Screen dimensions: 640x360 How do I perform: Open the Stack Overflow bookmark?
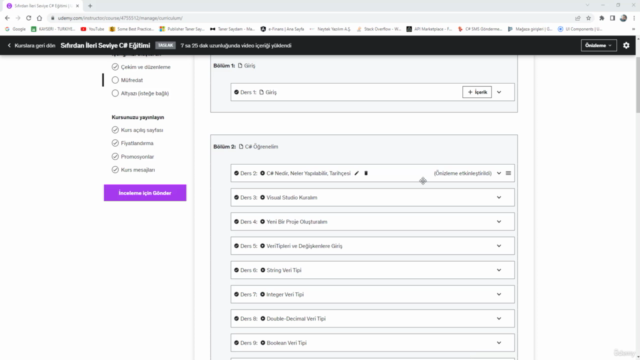(379, 29)
